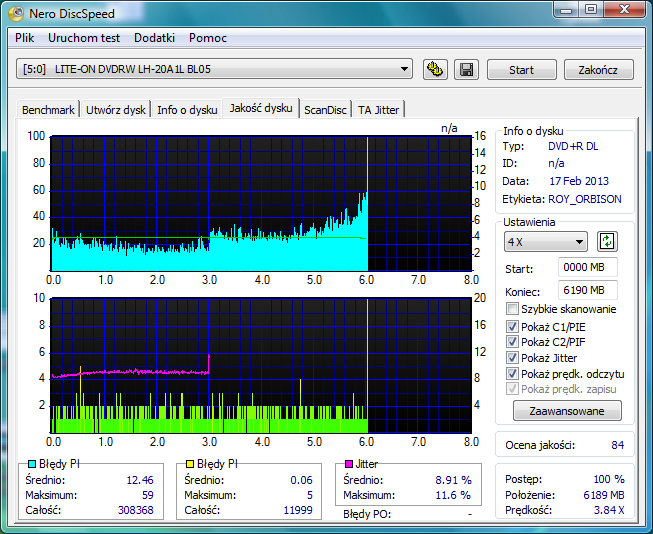Open the Dodatki menu

(x=154, y=38)
